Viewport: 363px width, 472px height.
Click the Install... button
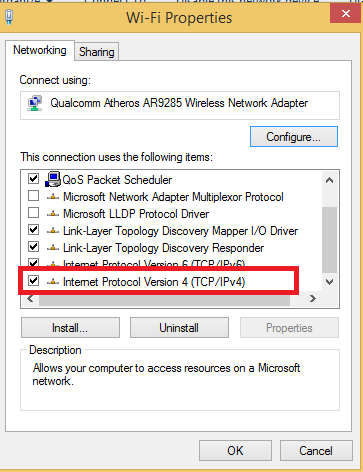70,328
